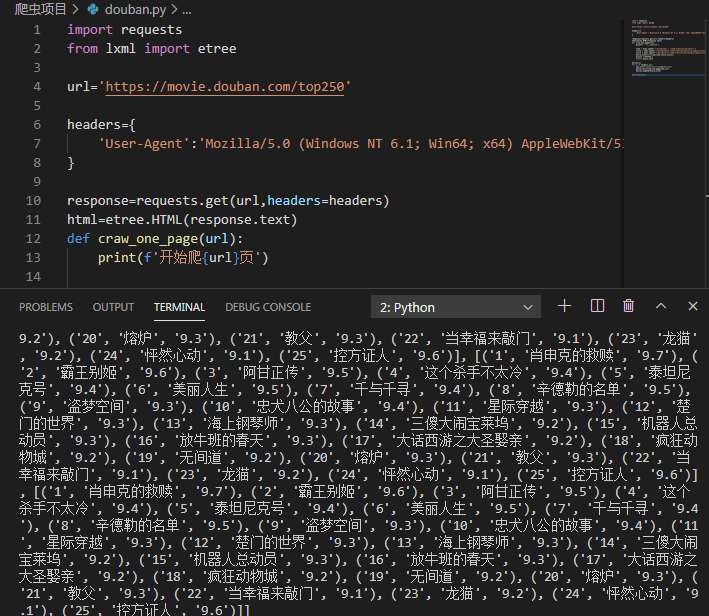Click the breadcrumb ellipsis symbol item

click(x=187, y=10)
